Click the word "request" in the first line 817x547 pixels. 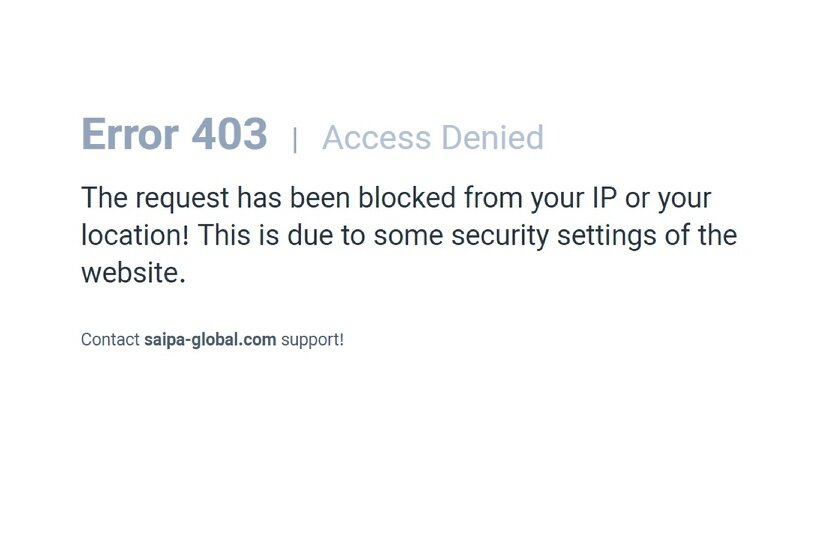click(x=182, y=199)
